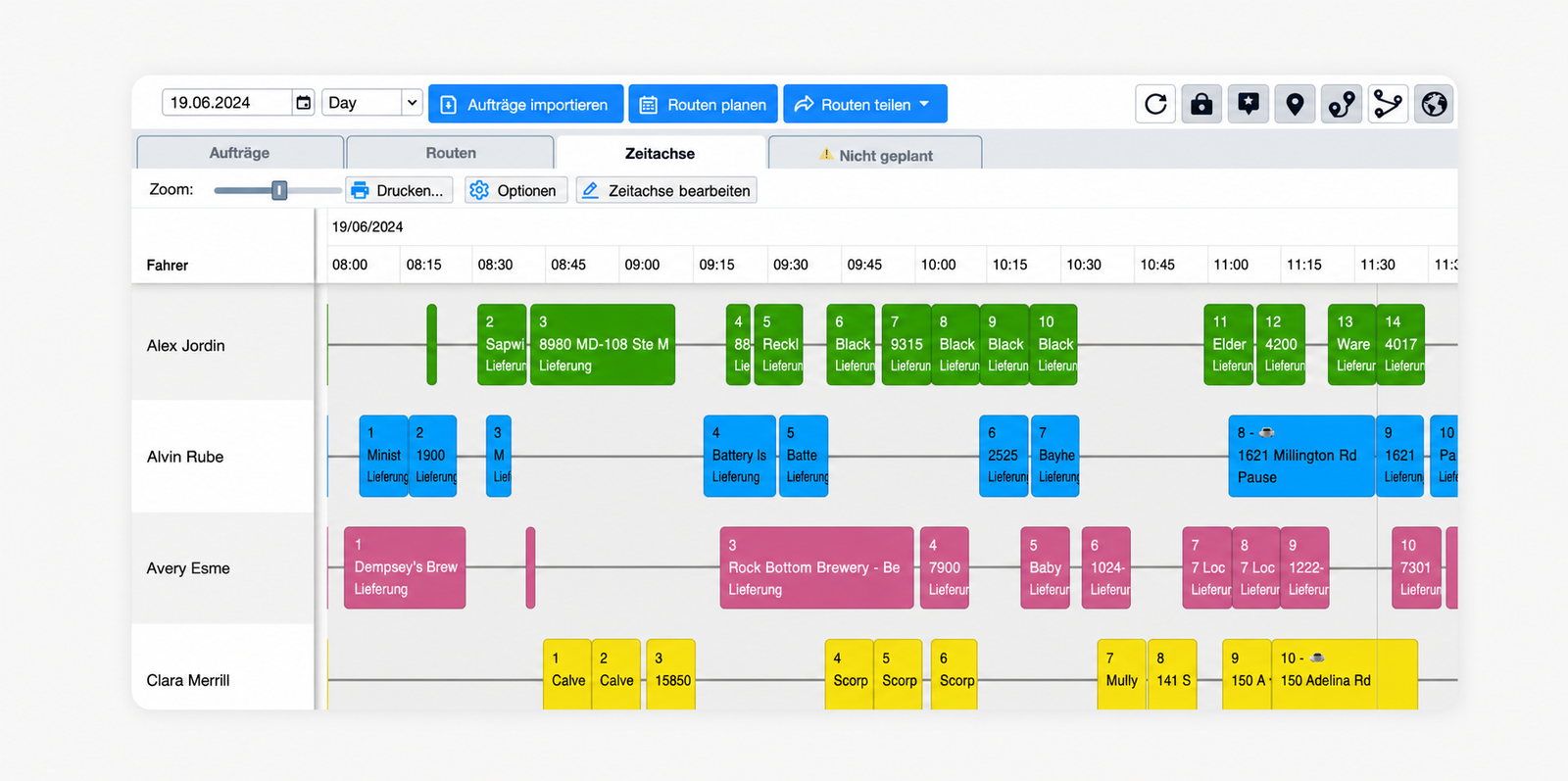Viewport: 1568px width, 781px height.
Task: Select Avery Esme's stop 4 7900
Action: click(945, 567)
